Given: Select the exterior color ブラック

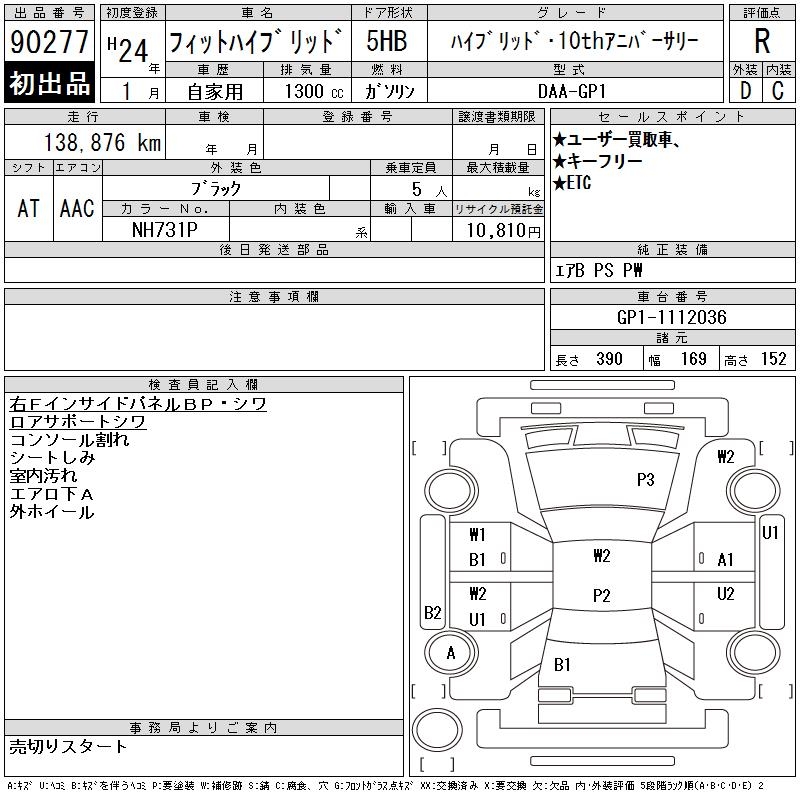Looking at the screenshot, I should (x=216, y=189).
